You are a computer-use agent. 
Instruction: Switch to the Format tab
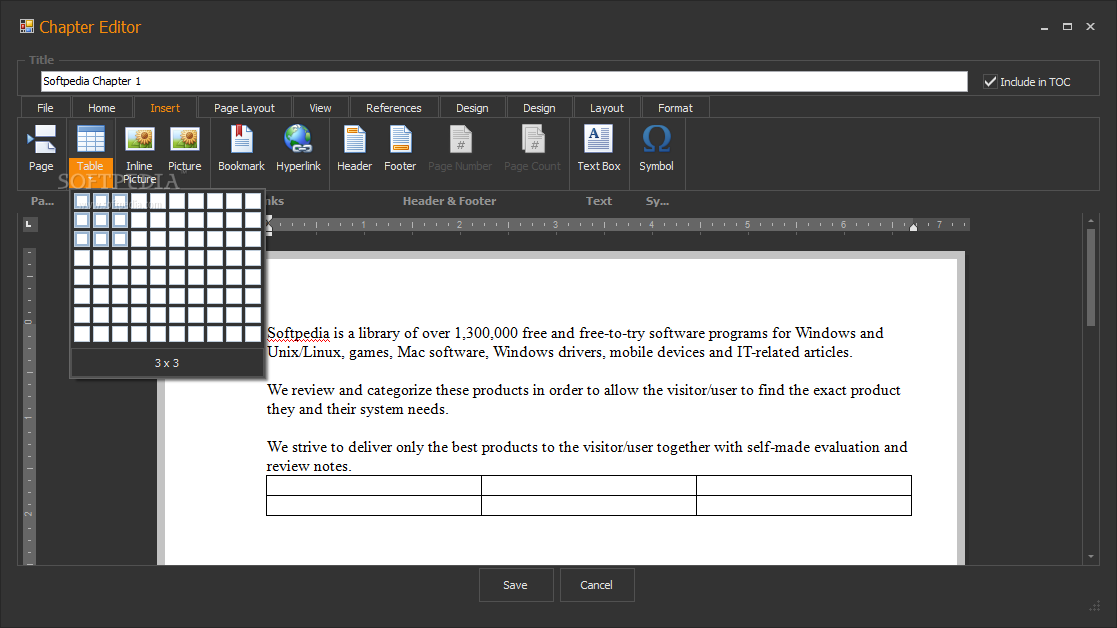point(675,108)
